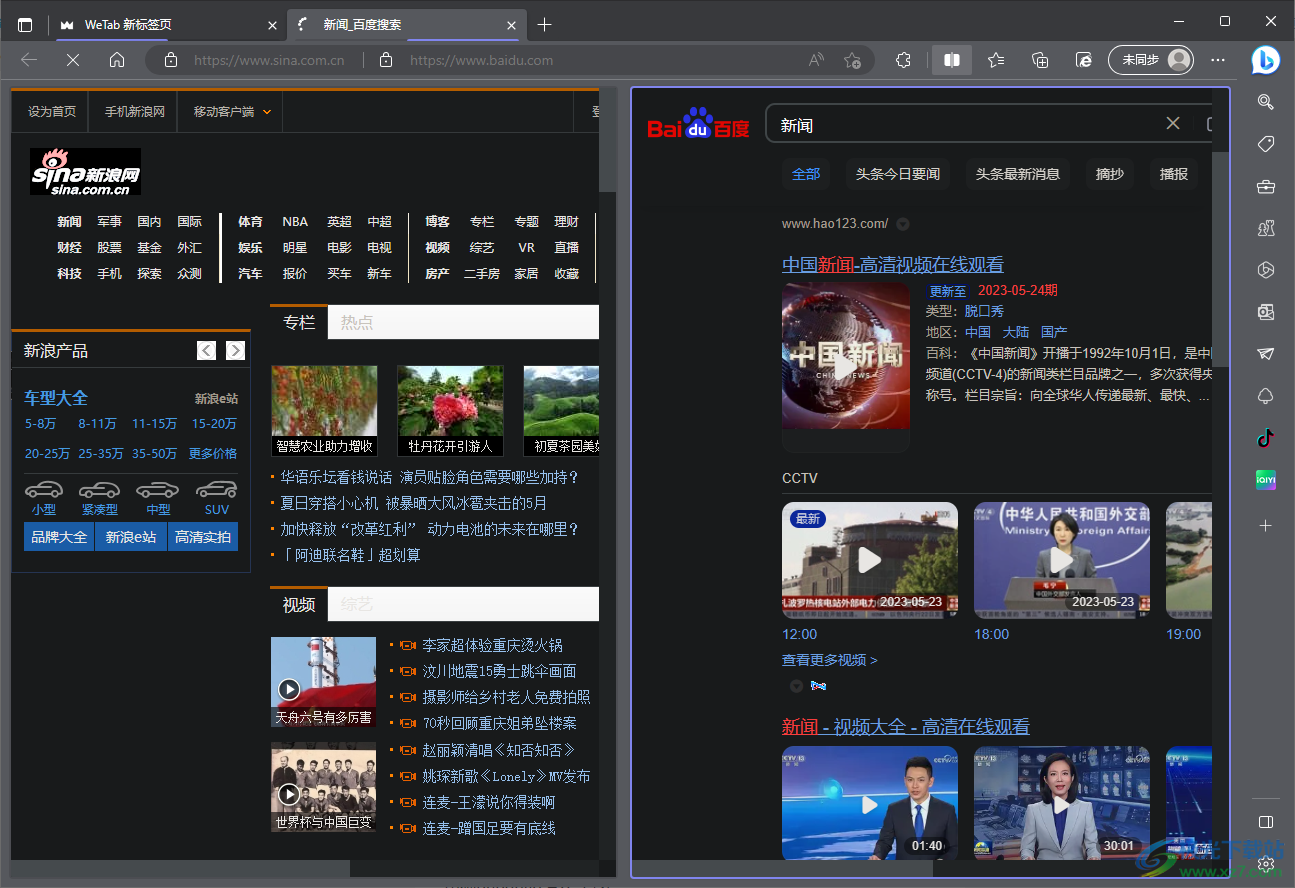
Task: Open the 牡丹花开引游人 thumbnail
Action: 450,411
